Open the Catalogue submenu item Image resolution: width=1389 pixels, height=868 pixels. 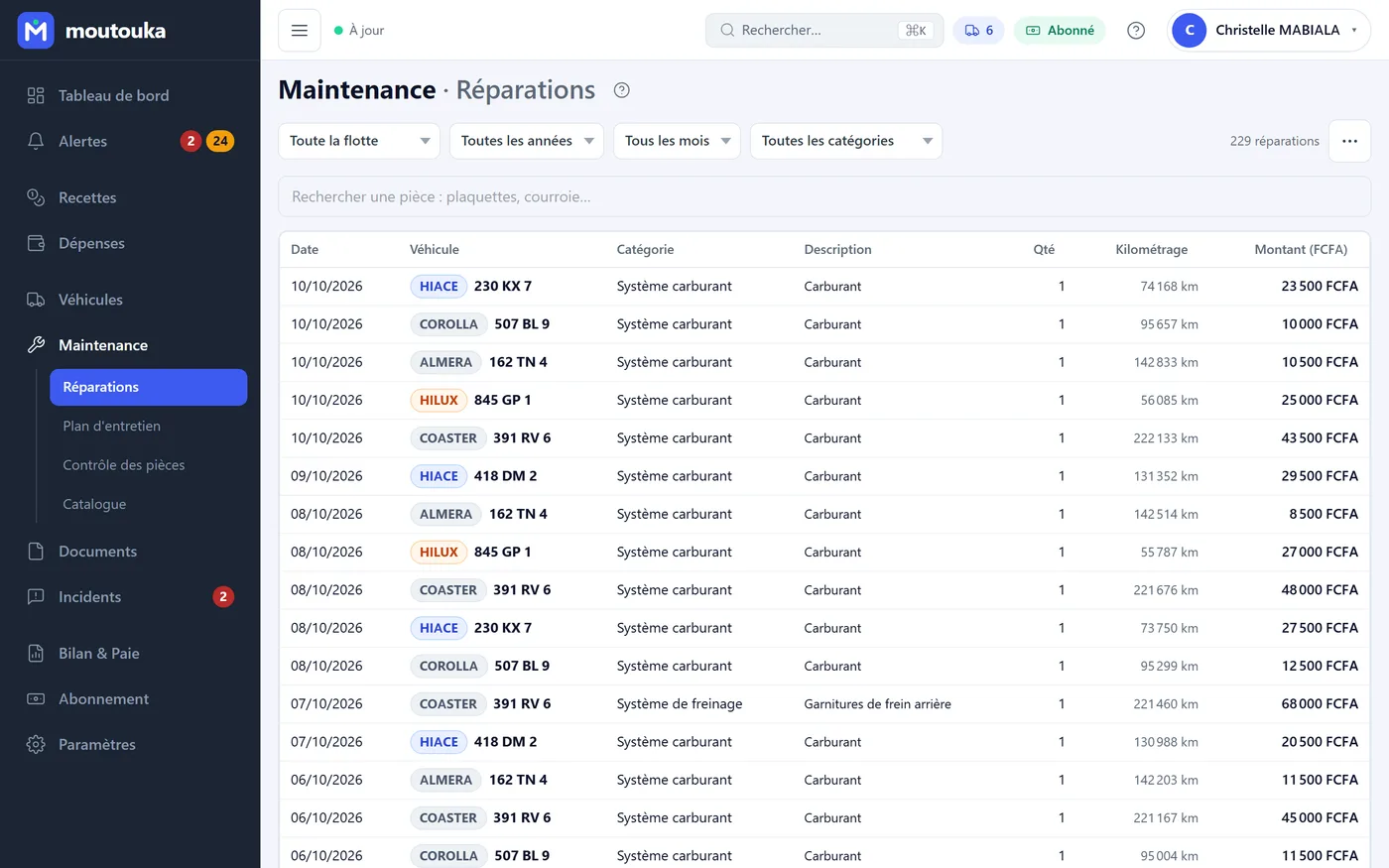(x=94, y=504)
